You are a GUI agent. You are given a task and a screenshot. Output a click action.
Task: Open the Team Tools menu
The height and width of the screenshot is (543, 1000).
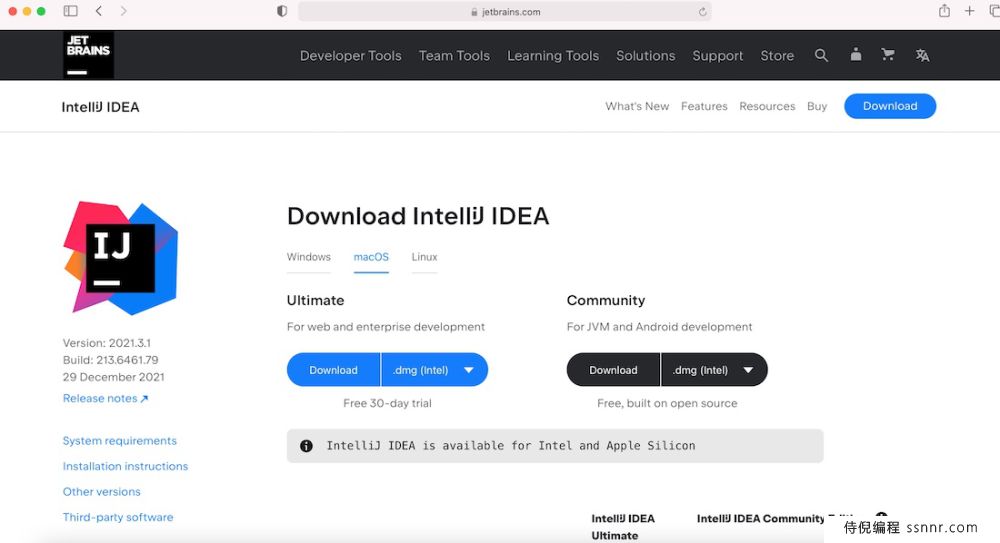pos(454,56)
